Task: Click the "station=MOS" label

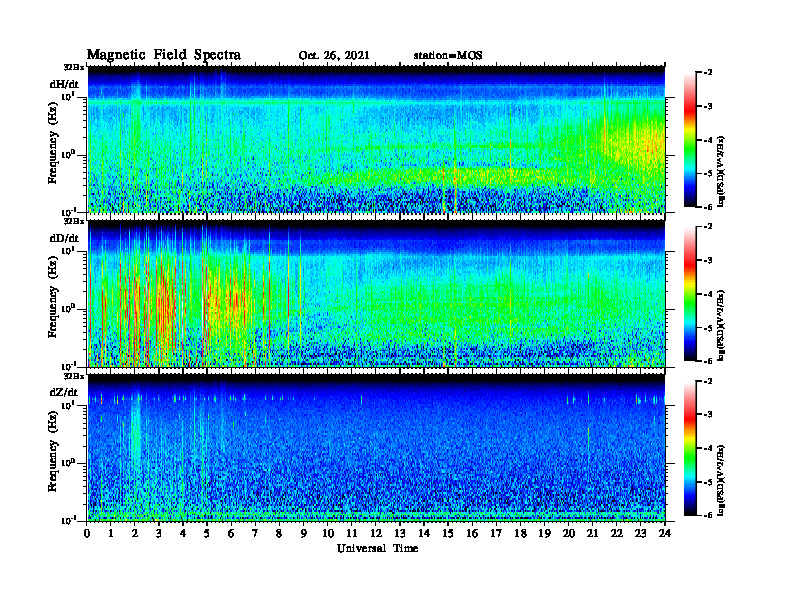Action: [x=448, y=56]
